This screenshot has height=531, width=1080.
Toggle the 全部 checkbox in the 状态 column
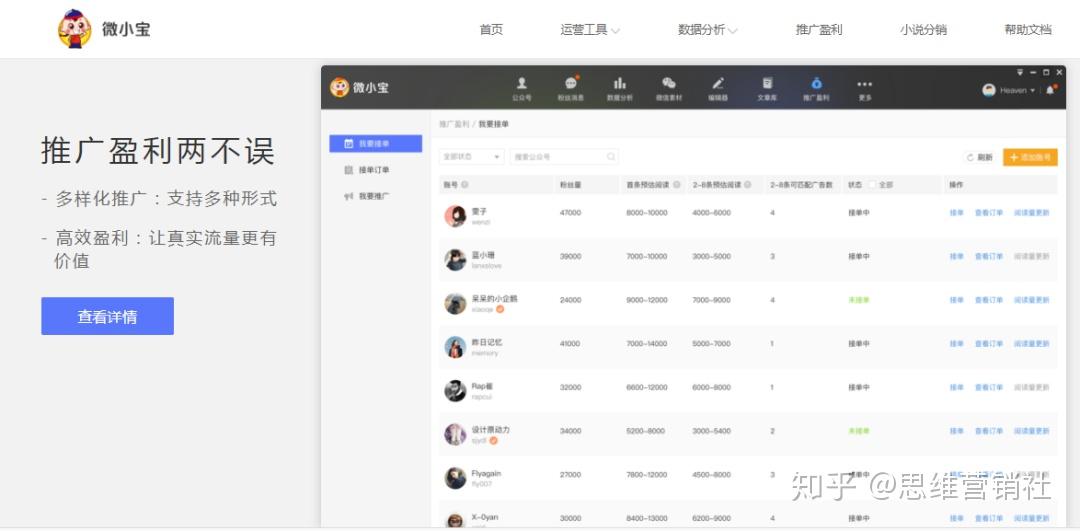click(872, 185)
